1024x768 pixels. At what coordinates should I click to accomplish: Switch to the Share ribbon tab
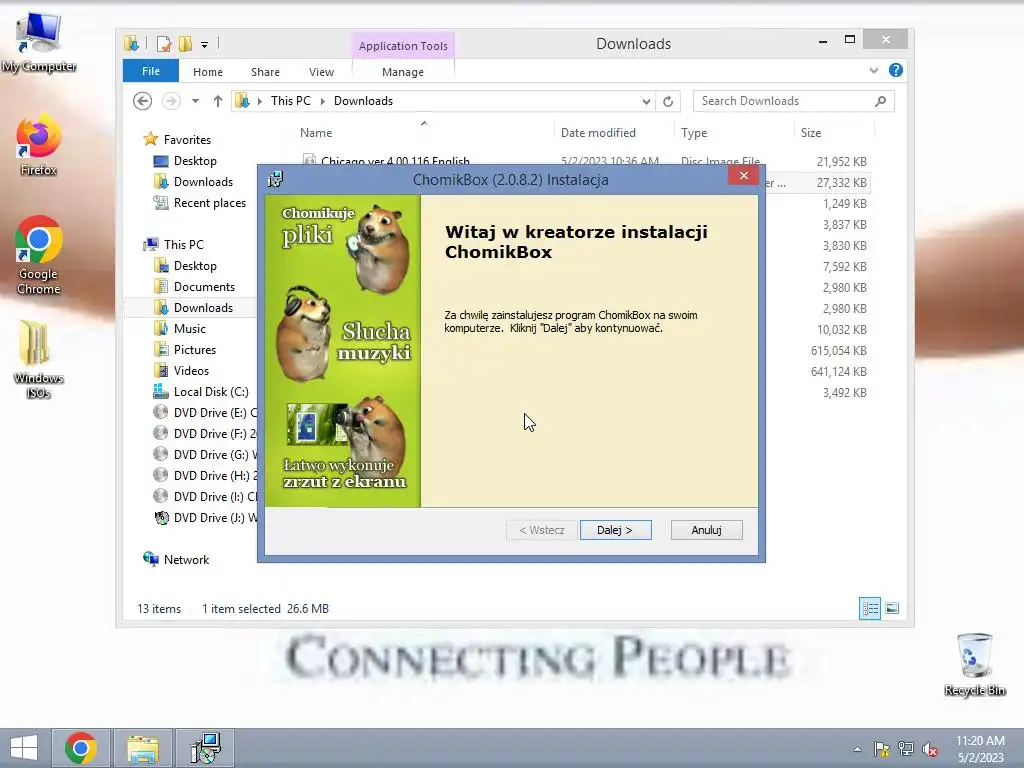tap(265, 72)
